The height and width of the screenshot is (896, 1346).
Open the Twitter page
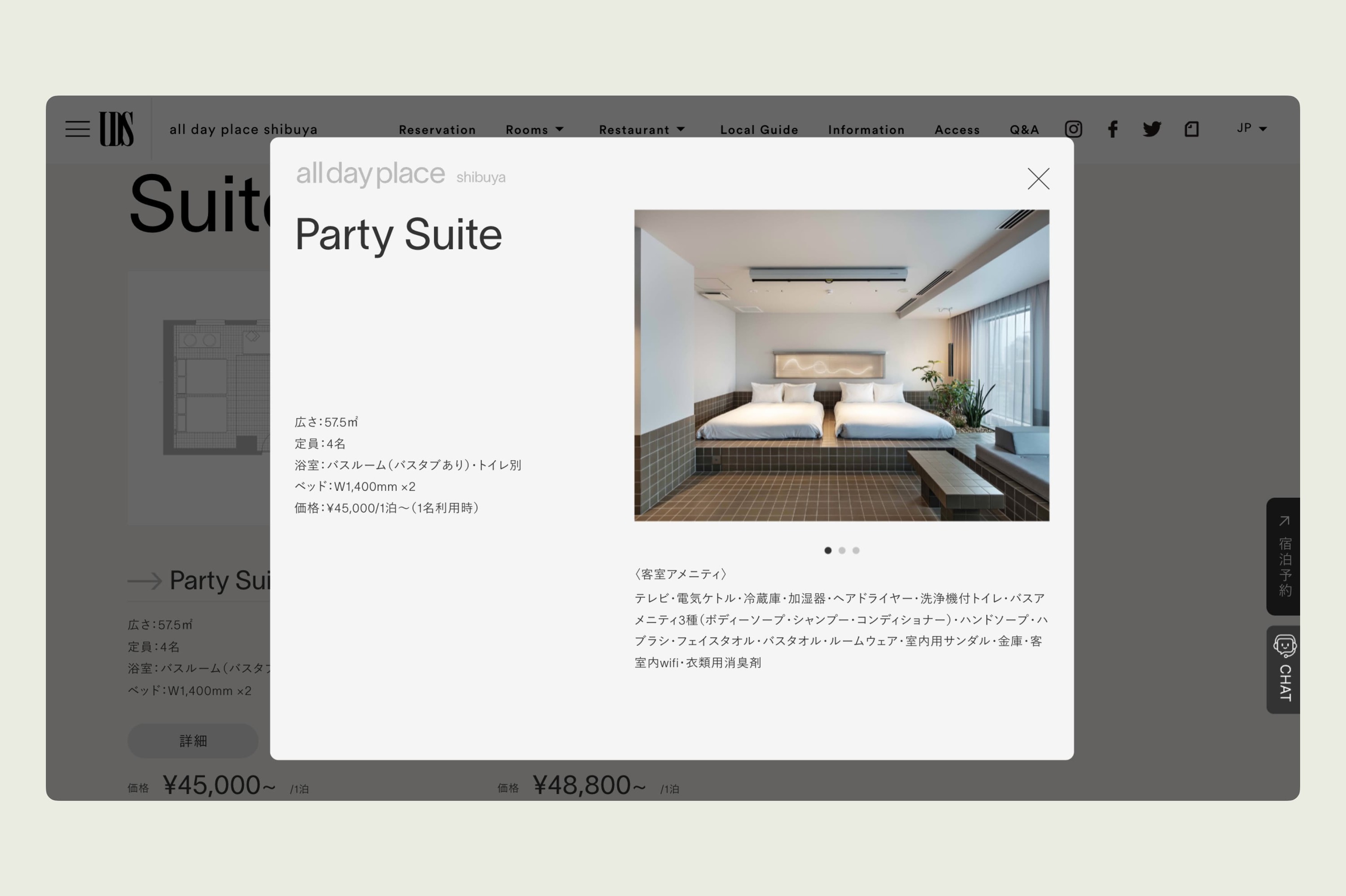click(x=1151, y=129)
